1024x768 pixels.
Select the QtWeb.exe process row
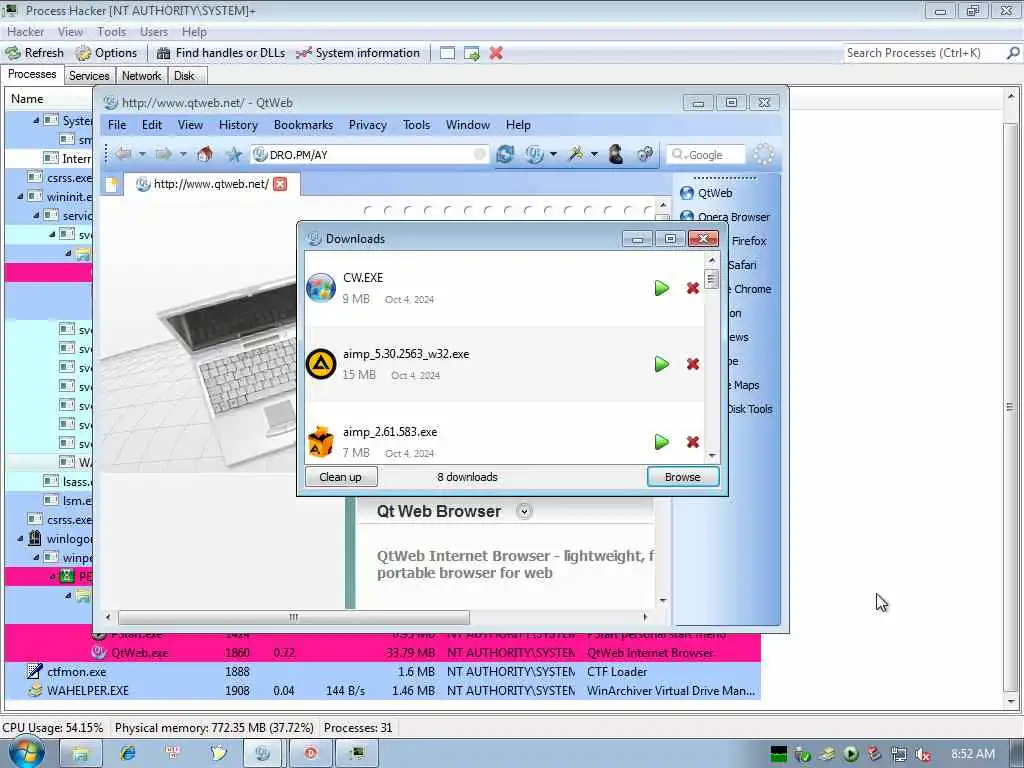[383, 652]
